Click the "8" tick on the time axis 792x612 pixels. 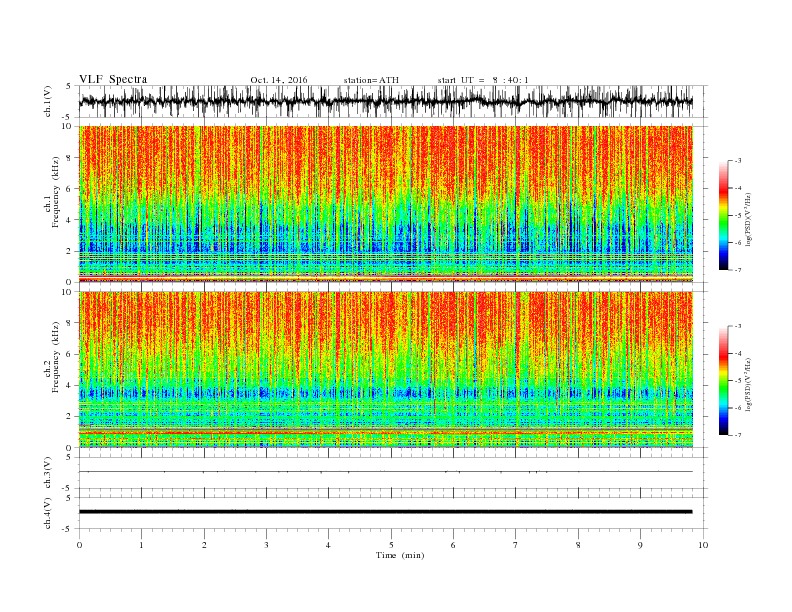(578, 545)
